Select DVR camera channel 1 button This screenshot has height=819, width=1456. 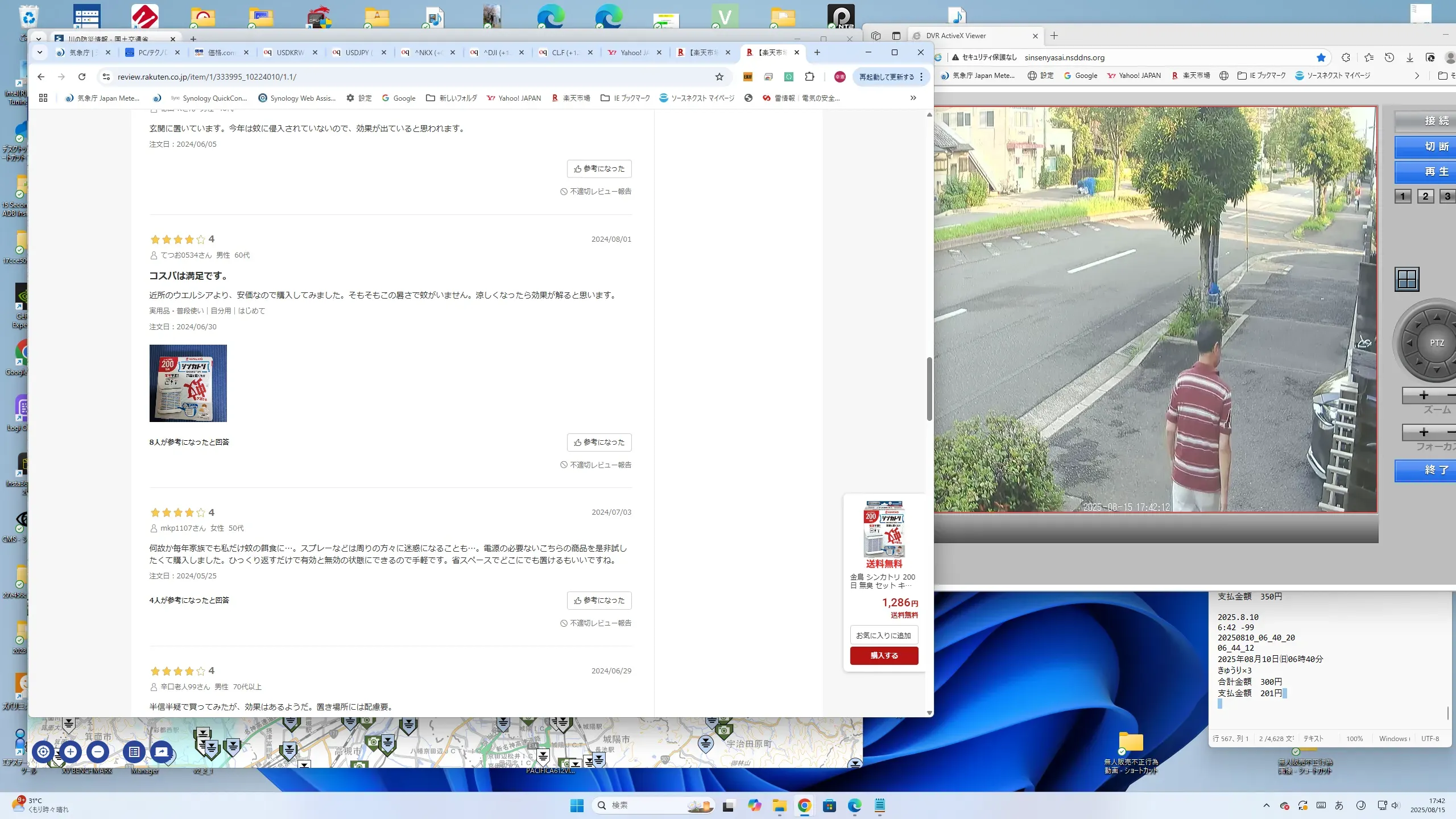[1403, 196]
